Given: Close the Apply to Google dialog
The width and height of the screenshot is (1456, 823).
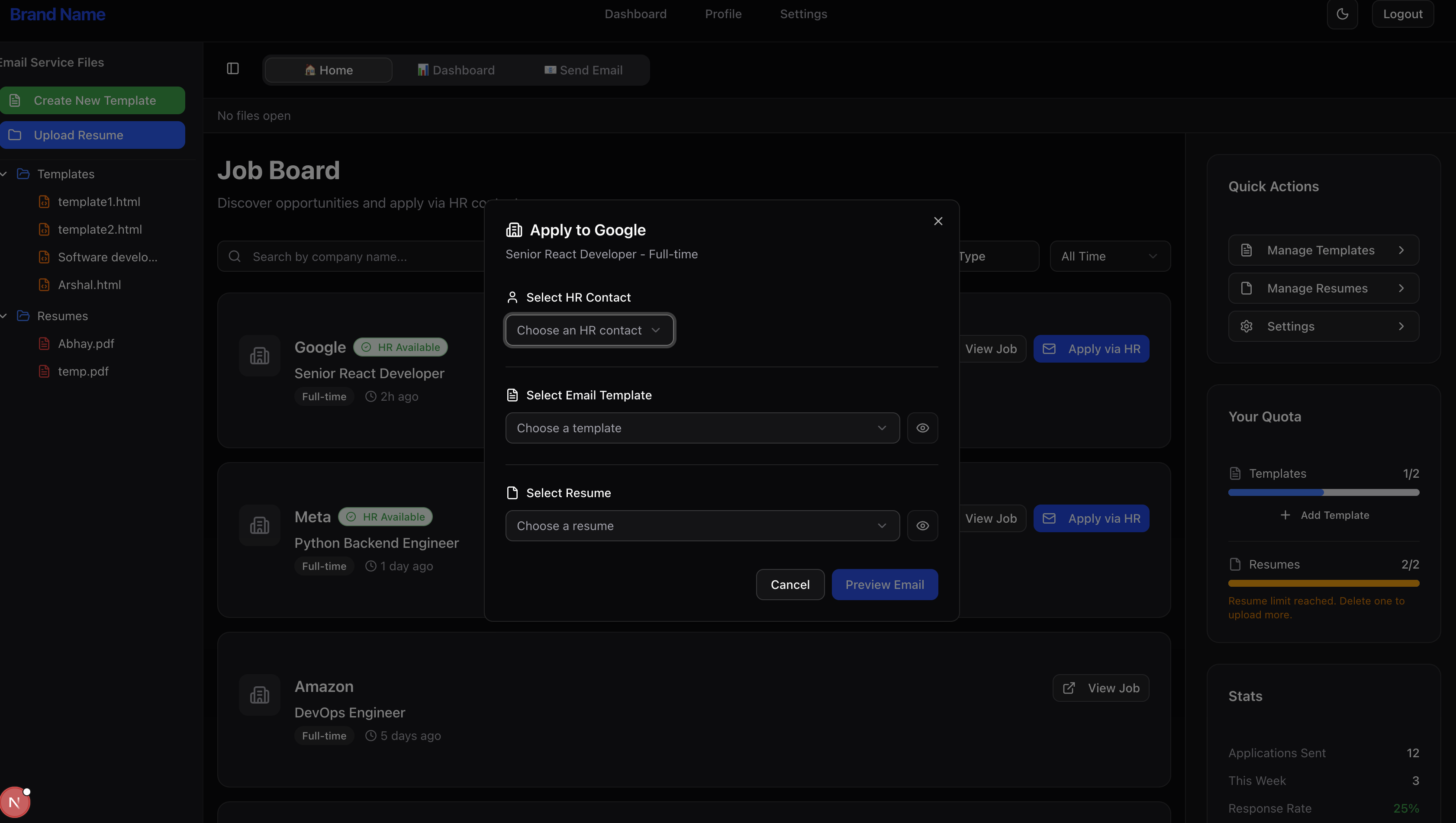Looking at the screenshot, I should tap(937, 221).
